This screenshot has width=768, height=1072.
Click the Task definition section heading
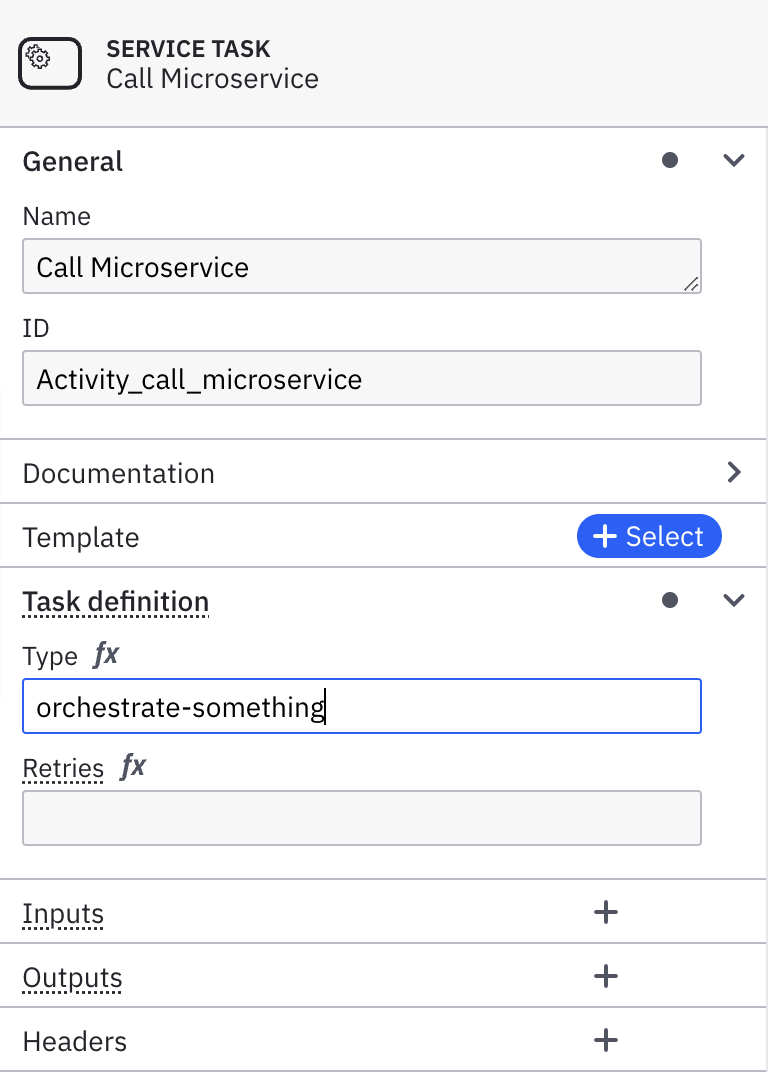pos(115,601)
